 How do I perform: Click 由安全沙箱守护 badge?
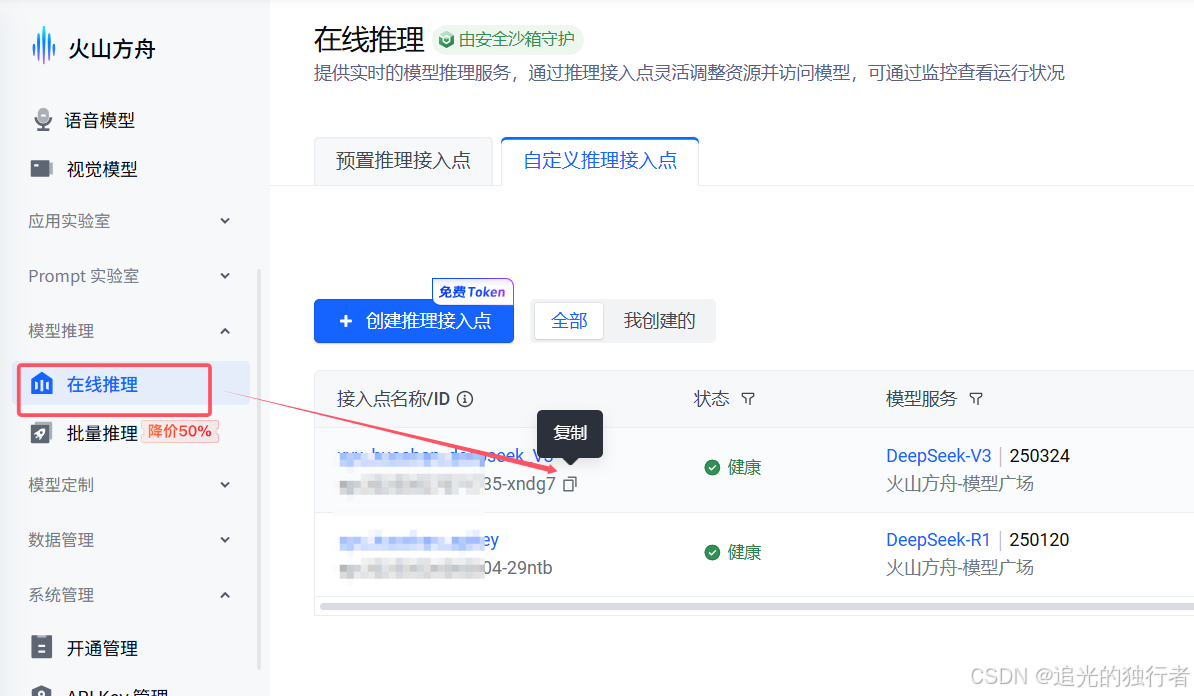tap(508, 40)
